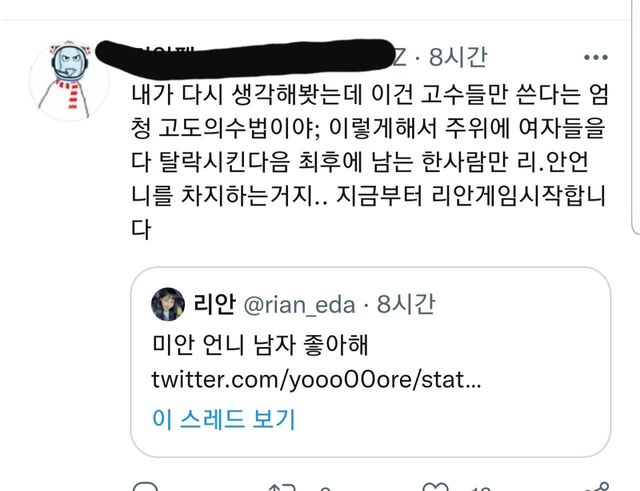Click the scrollbar at the right edge
Screen dimensions: 640x491
[x=635, y=117]
